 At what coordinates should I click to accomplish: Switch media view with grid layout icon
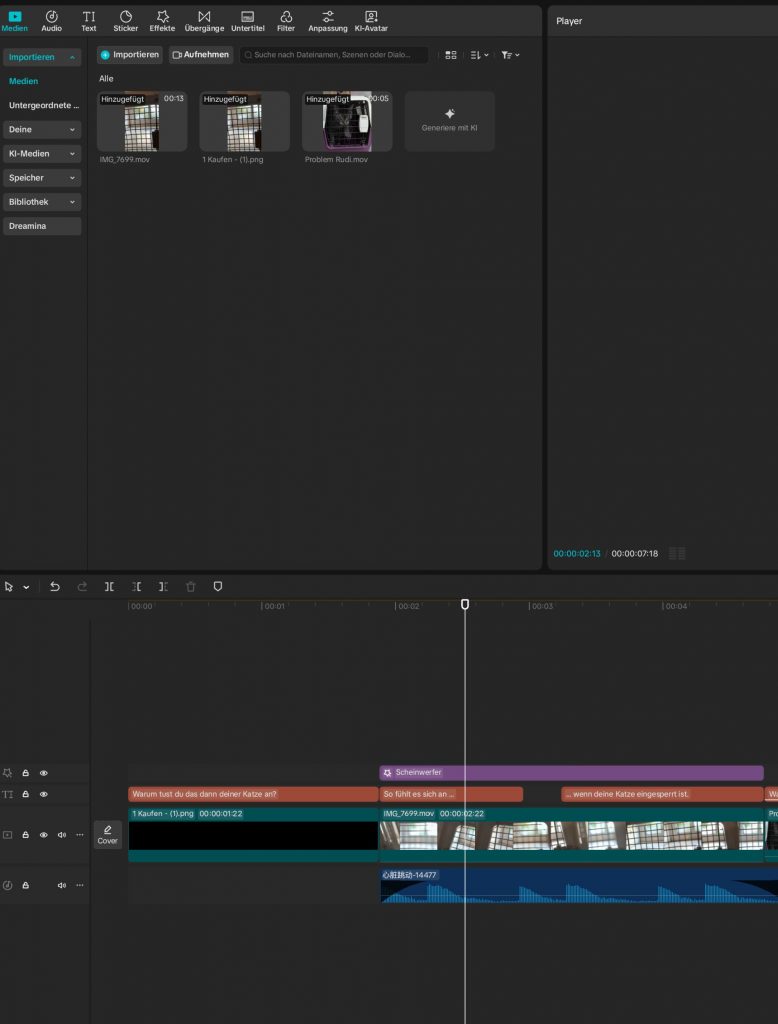tap(451, 55)
